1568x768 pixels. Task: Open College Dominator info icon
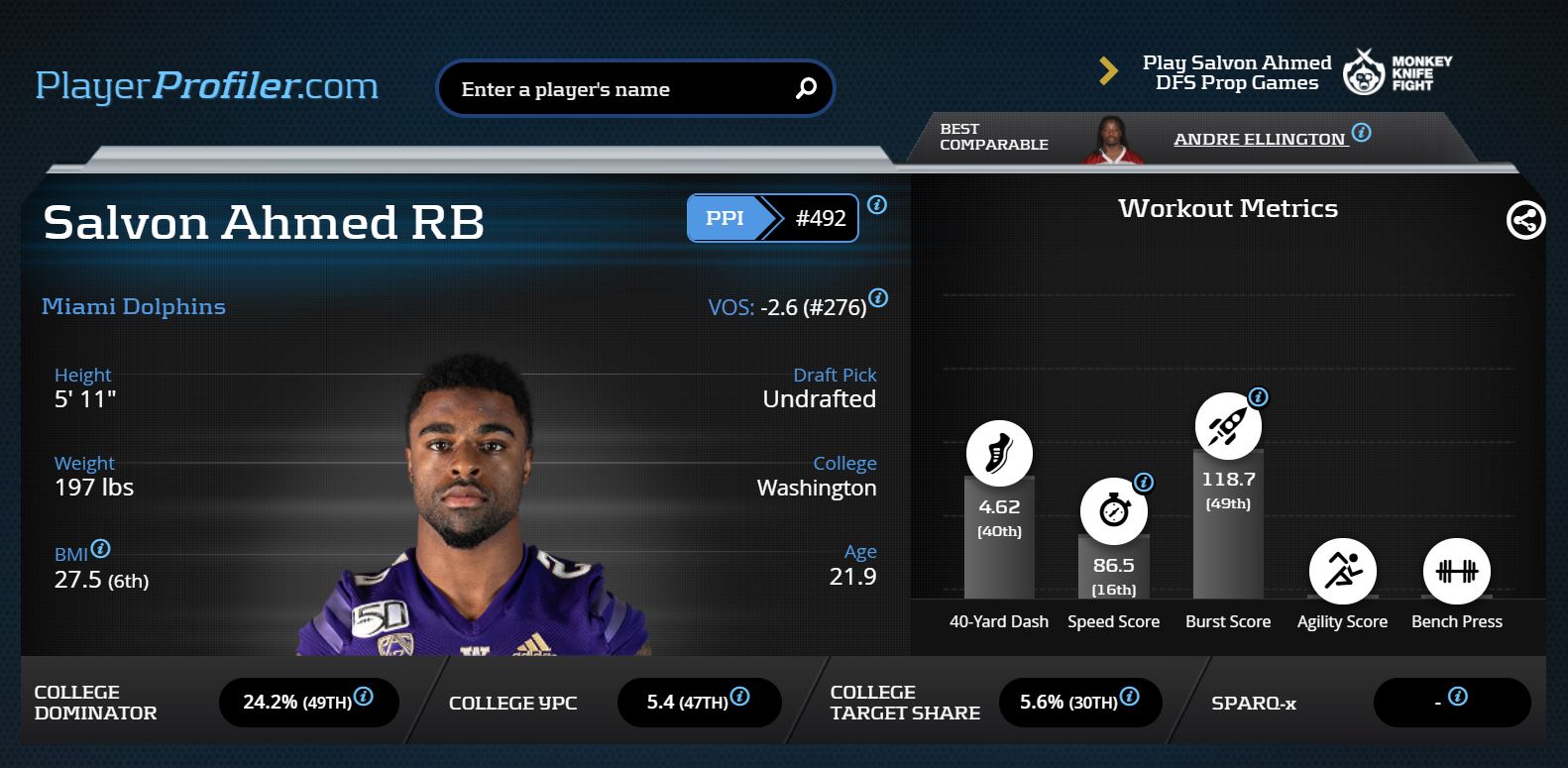click(364, 696)
